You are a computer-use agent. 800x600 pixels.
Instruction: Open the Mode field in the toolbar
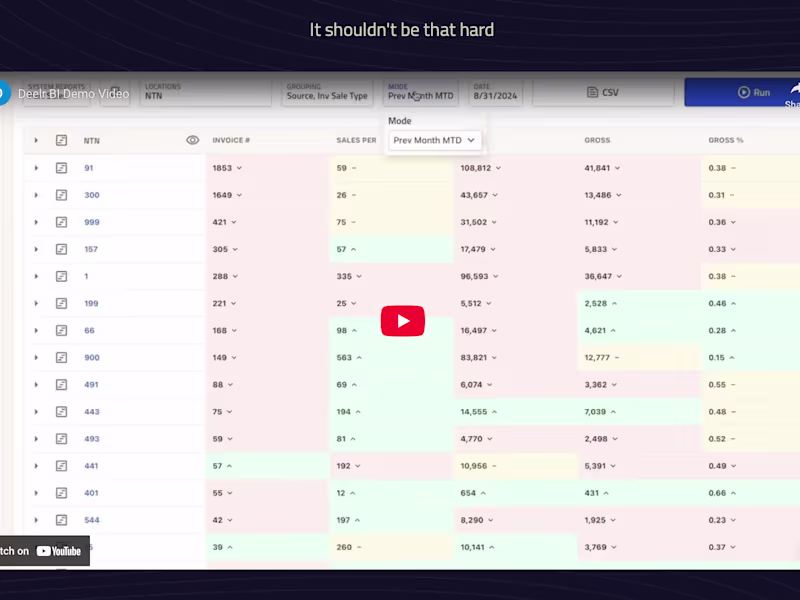tap(420, 92)
